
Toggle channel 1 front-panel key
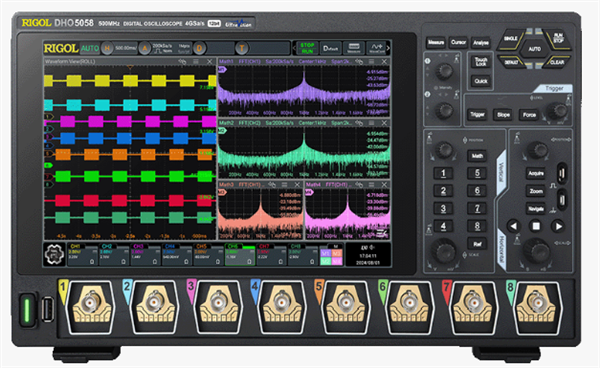pos(443,173)
